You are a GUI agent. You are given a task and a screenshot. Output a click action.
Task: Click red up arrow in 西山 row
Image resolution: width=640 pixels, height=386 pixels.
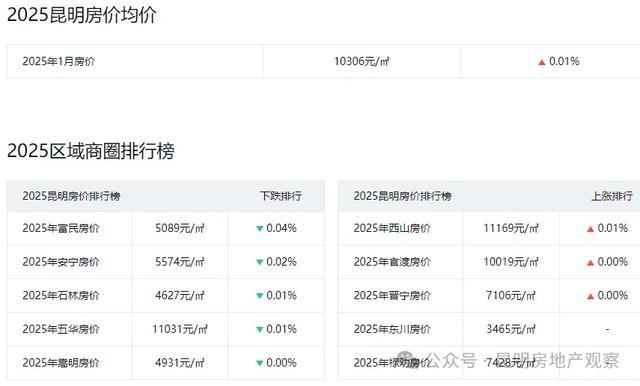point(590,229)
